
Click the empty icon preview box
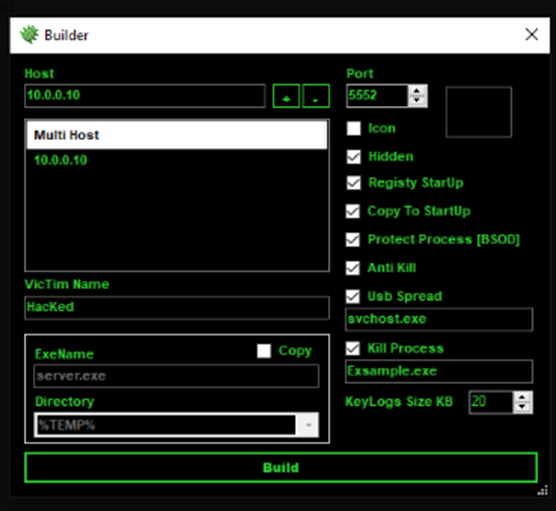478,112
